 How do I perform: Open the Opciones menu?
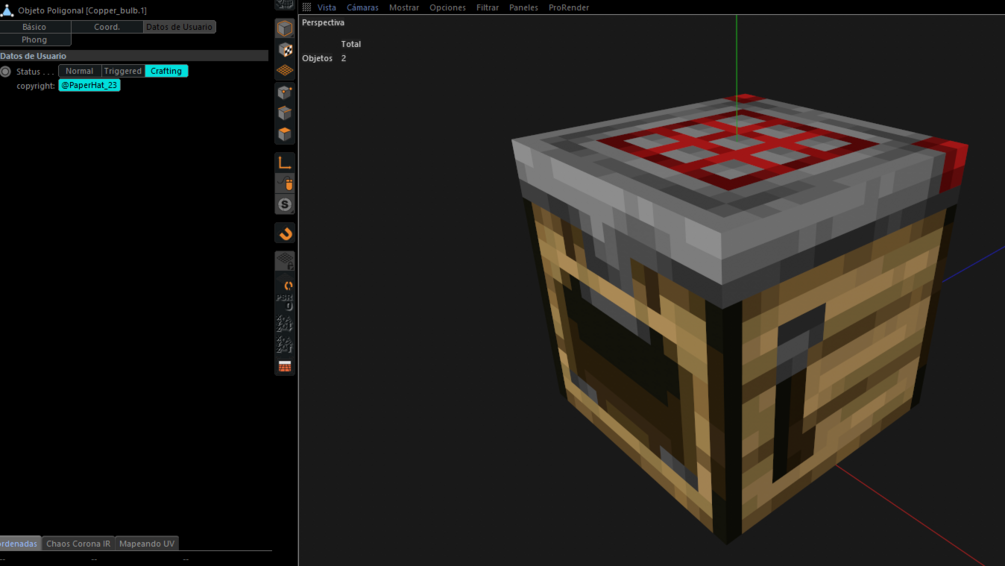tap(447, 8)
